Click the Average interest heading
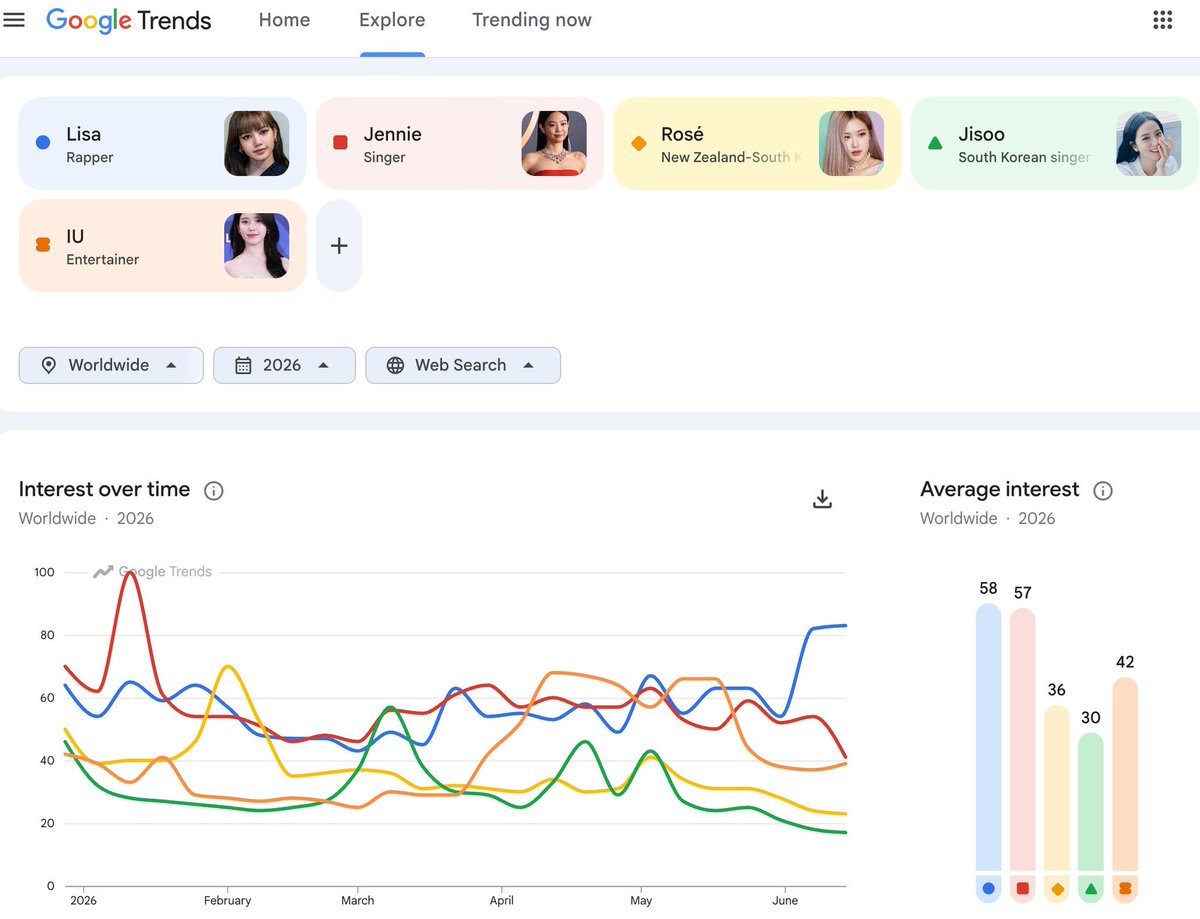Screen dimensions: 1200x919 999,489
